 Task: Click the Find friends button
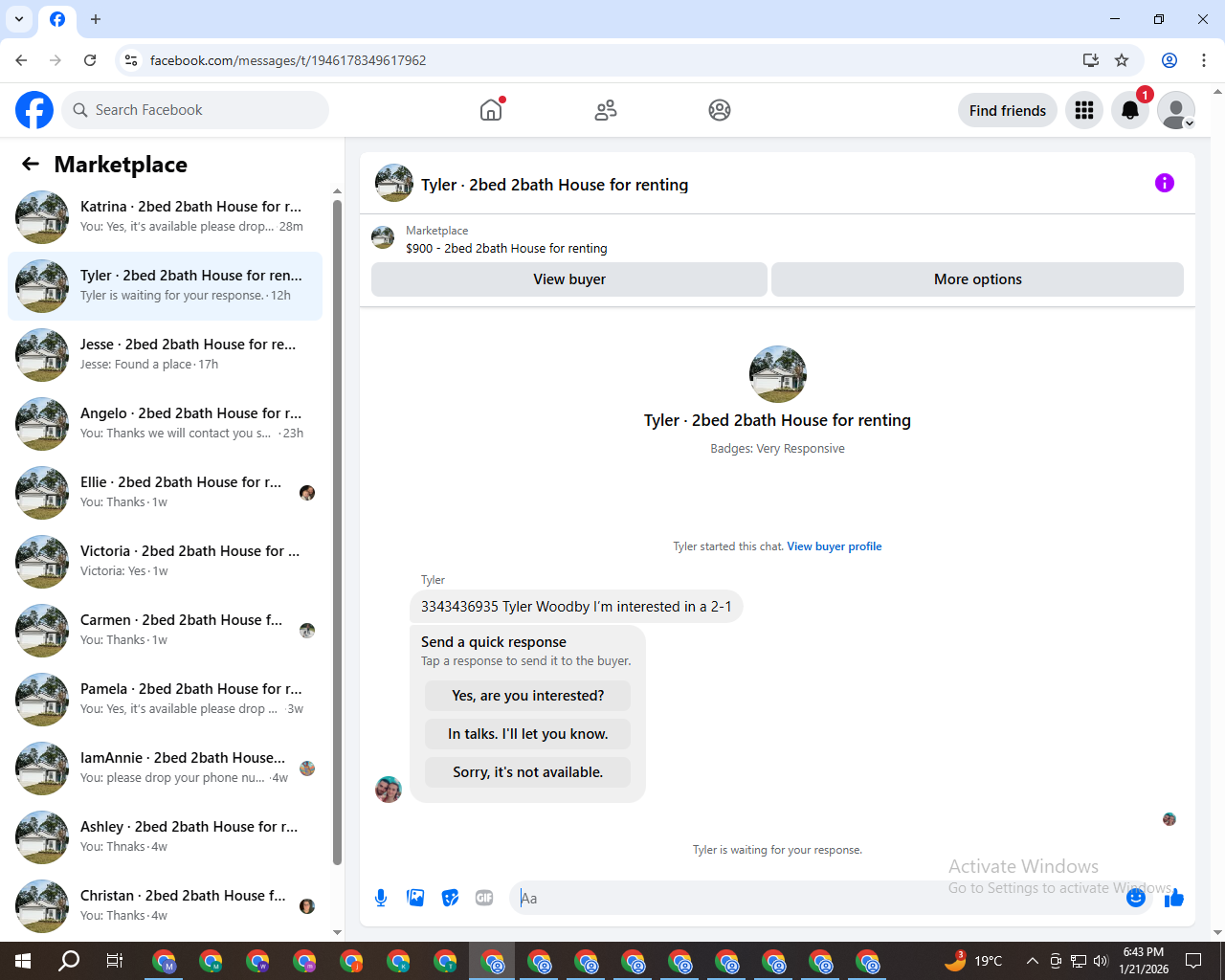pos(1008,110)
